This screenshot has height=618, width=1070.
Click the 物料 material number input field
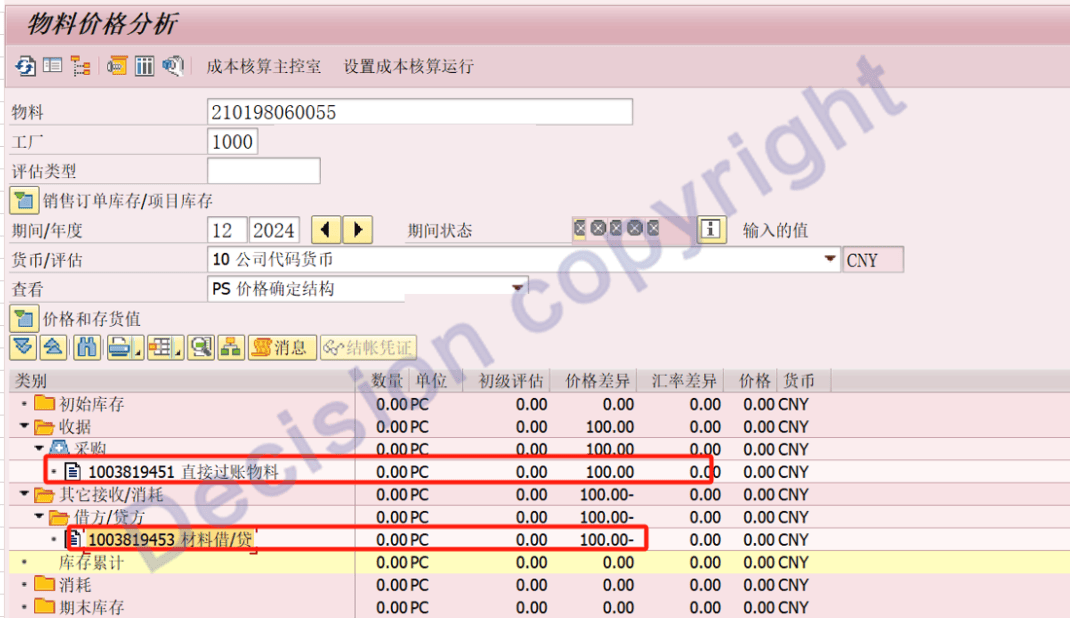tap(420, 112)
